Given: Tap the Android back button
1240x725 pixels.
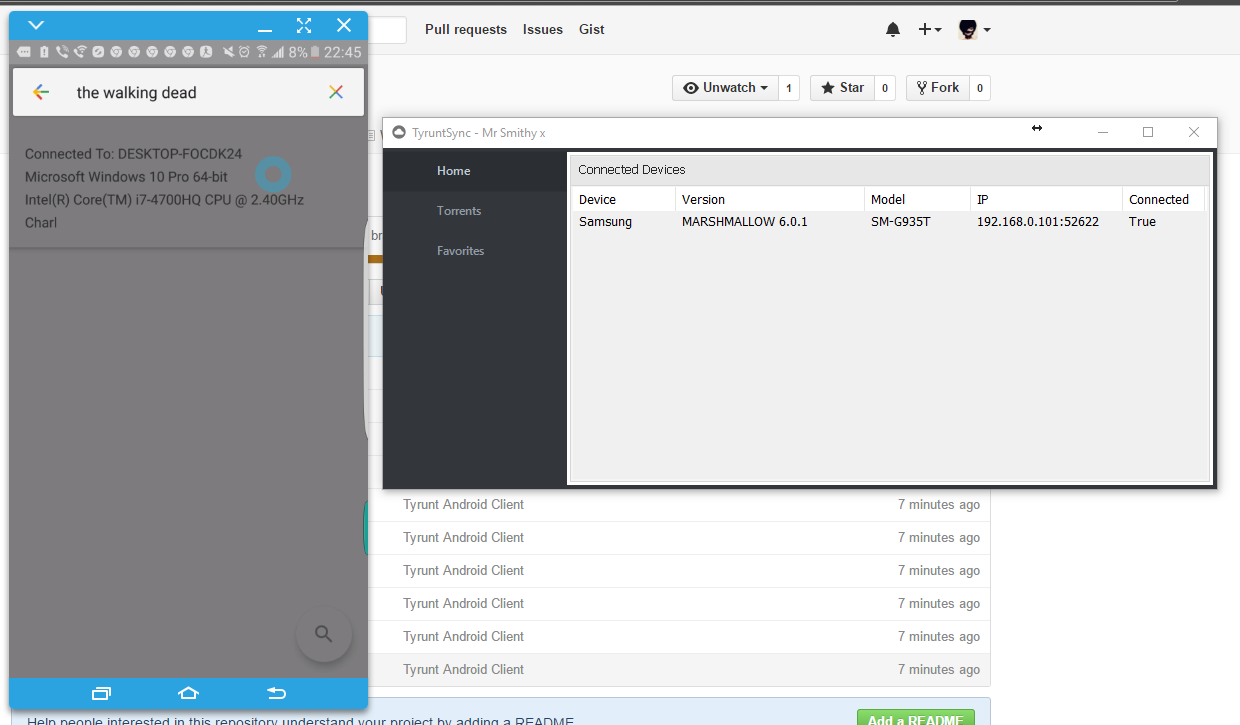Looking at the screenshot, I should coord(277,693).
